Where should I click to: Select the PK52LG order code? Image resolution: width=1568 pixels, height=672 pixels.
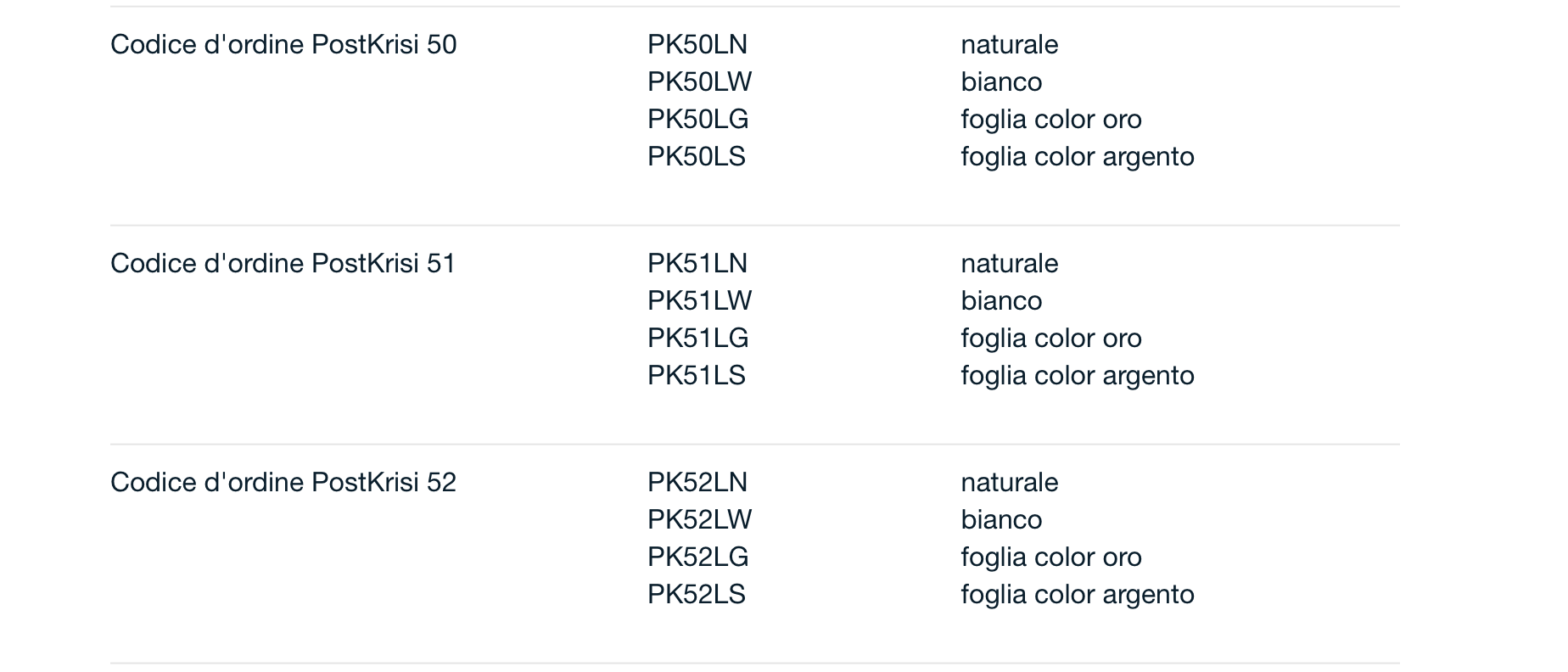pos(697,557)
